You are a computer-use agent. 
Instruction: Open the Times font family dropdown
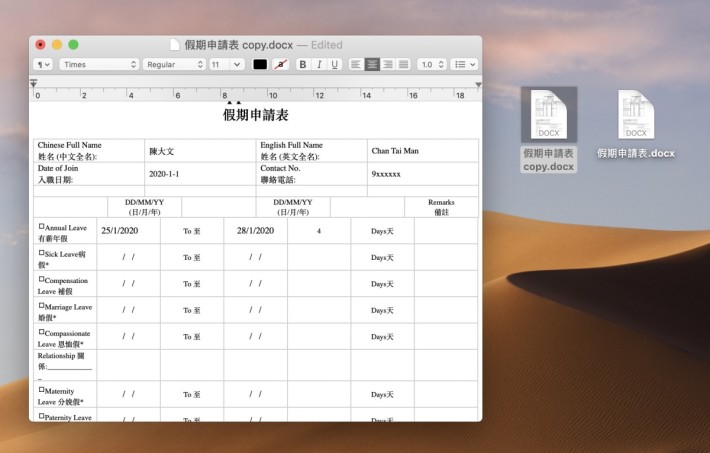pyautogui.click(x=99, y=65)
